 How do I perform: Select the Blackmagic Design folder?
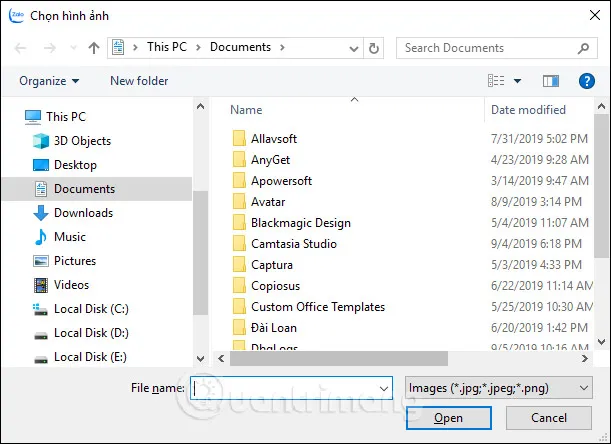click(x=300, y=223)
